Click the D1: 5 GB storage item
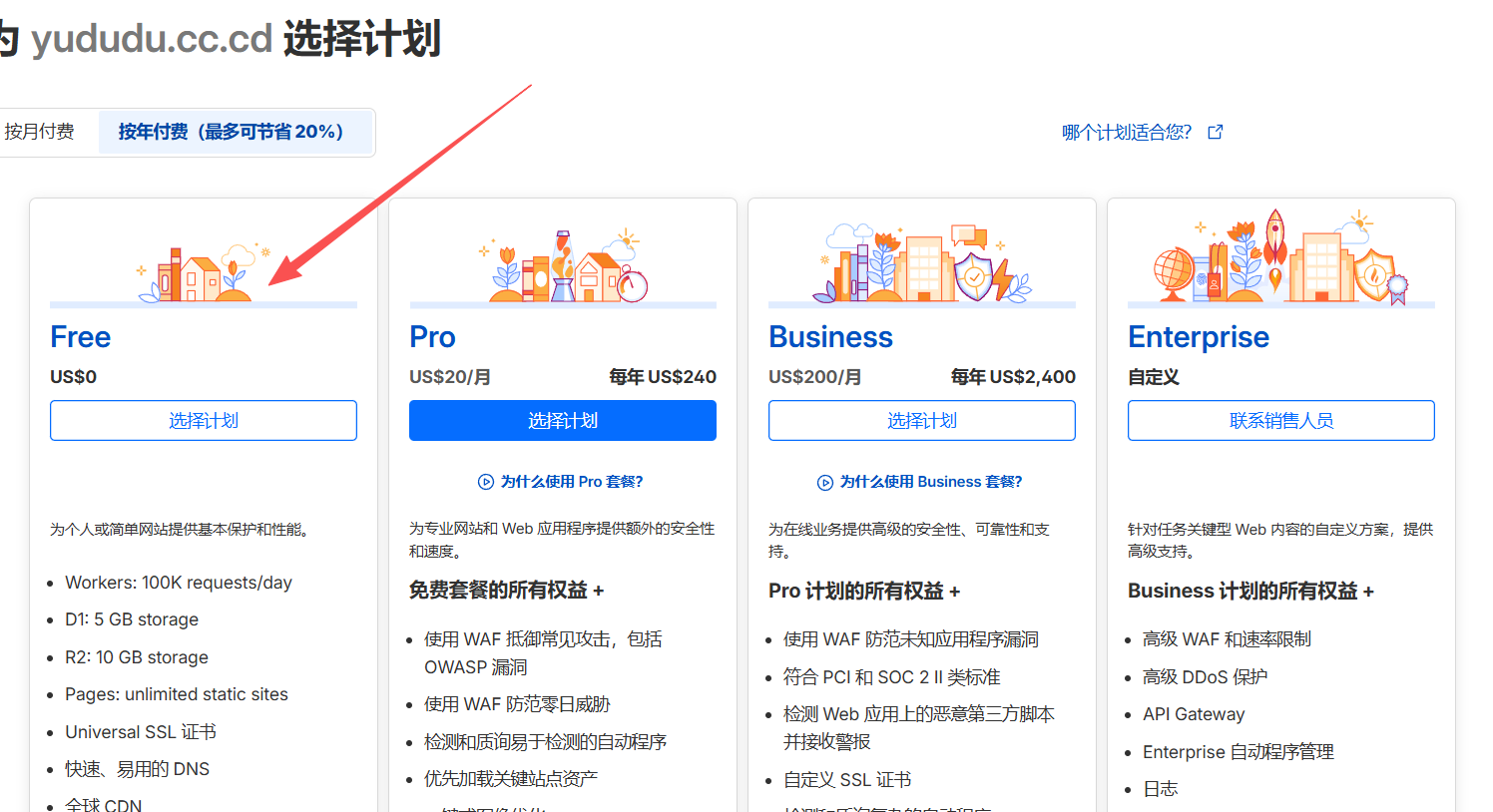 132,619
